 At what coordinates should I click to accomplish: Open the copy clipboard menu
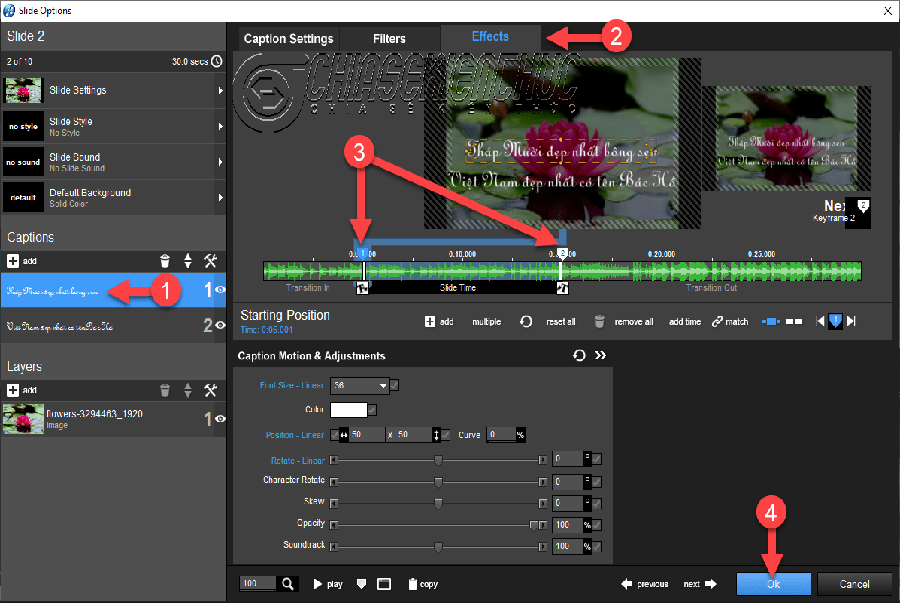[x=423, y=584]
